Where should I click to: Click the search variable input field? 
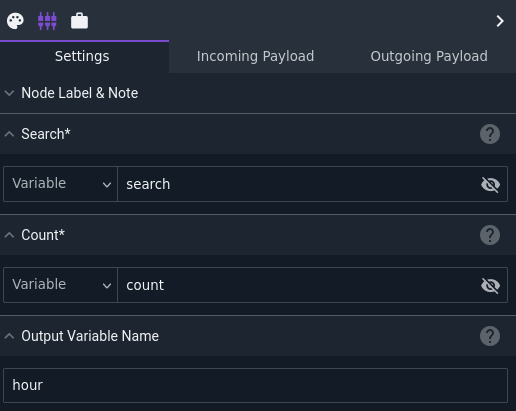coord(297,184)
